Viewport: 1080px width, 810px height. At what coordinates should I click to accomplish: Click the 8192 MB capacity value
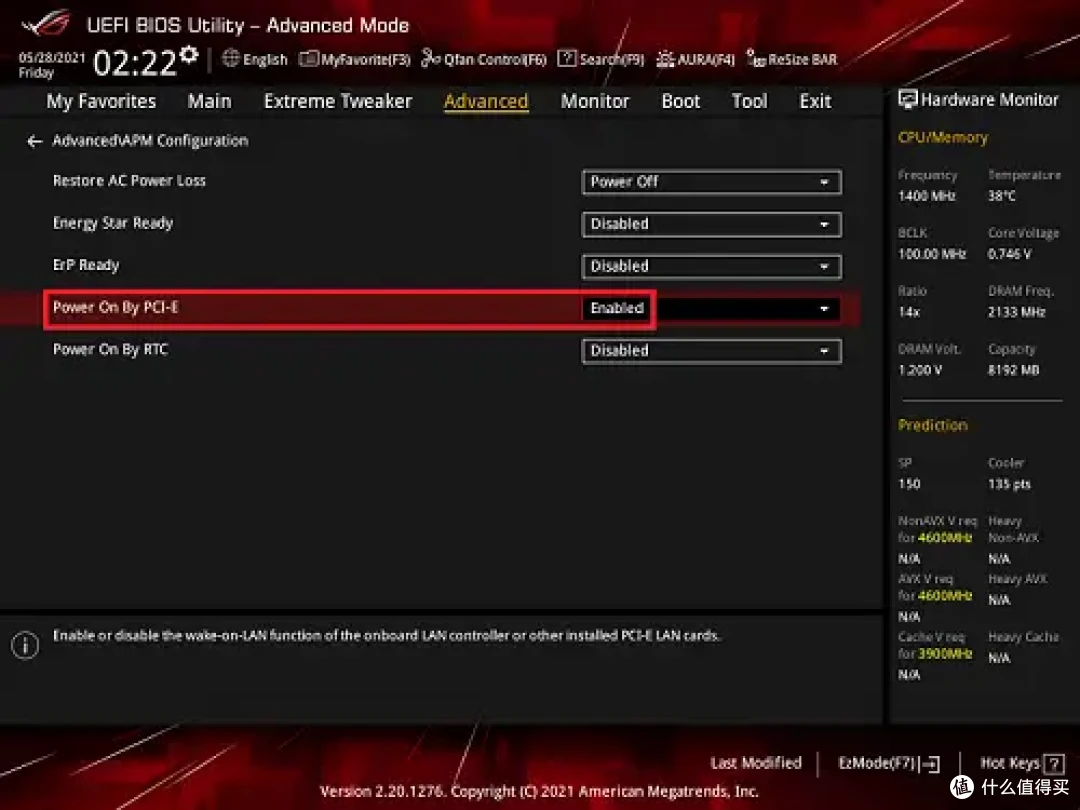pyautogui.click(x=1013, y=370)
